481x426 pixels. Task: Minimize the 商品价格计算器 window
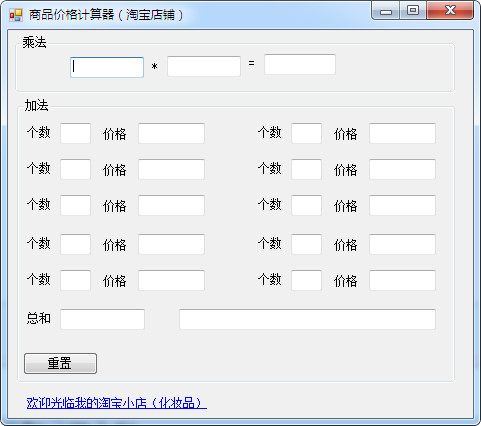(x=386, y=11)
